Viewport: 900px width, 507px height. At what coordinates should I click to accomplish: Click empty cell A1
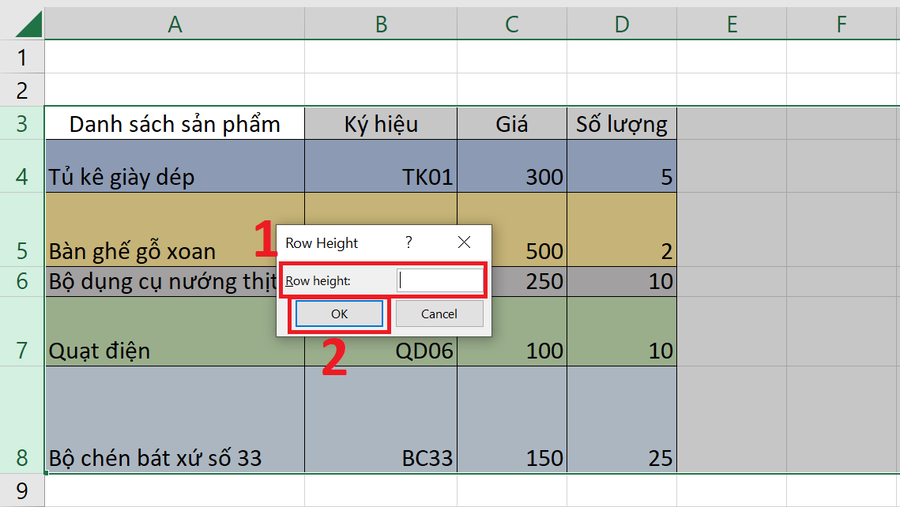click(x=174, y=57)
